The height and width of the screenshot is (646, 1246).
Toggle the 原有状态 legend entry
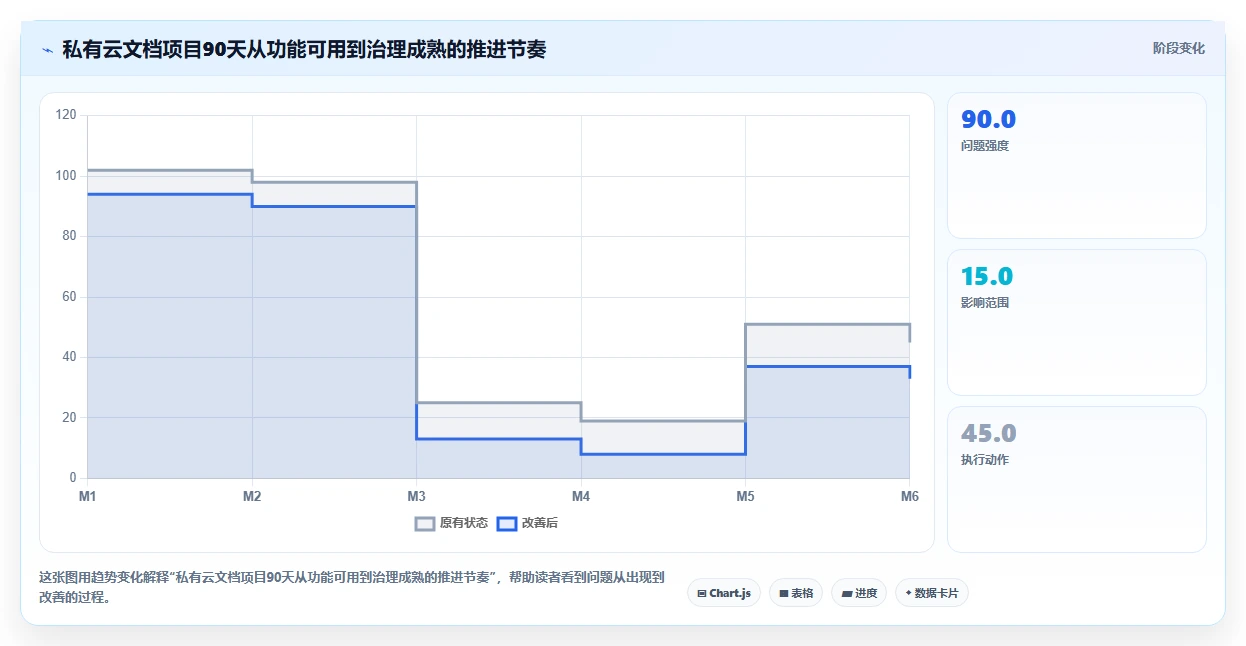point(452,523)
